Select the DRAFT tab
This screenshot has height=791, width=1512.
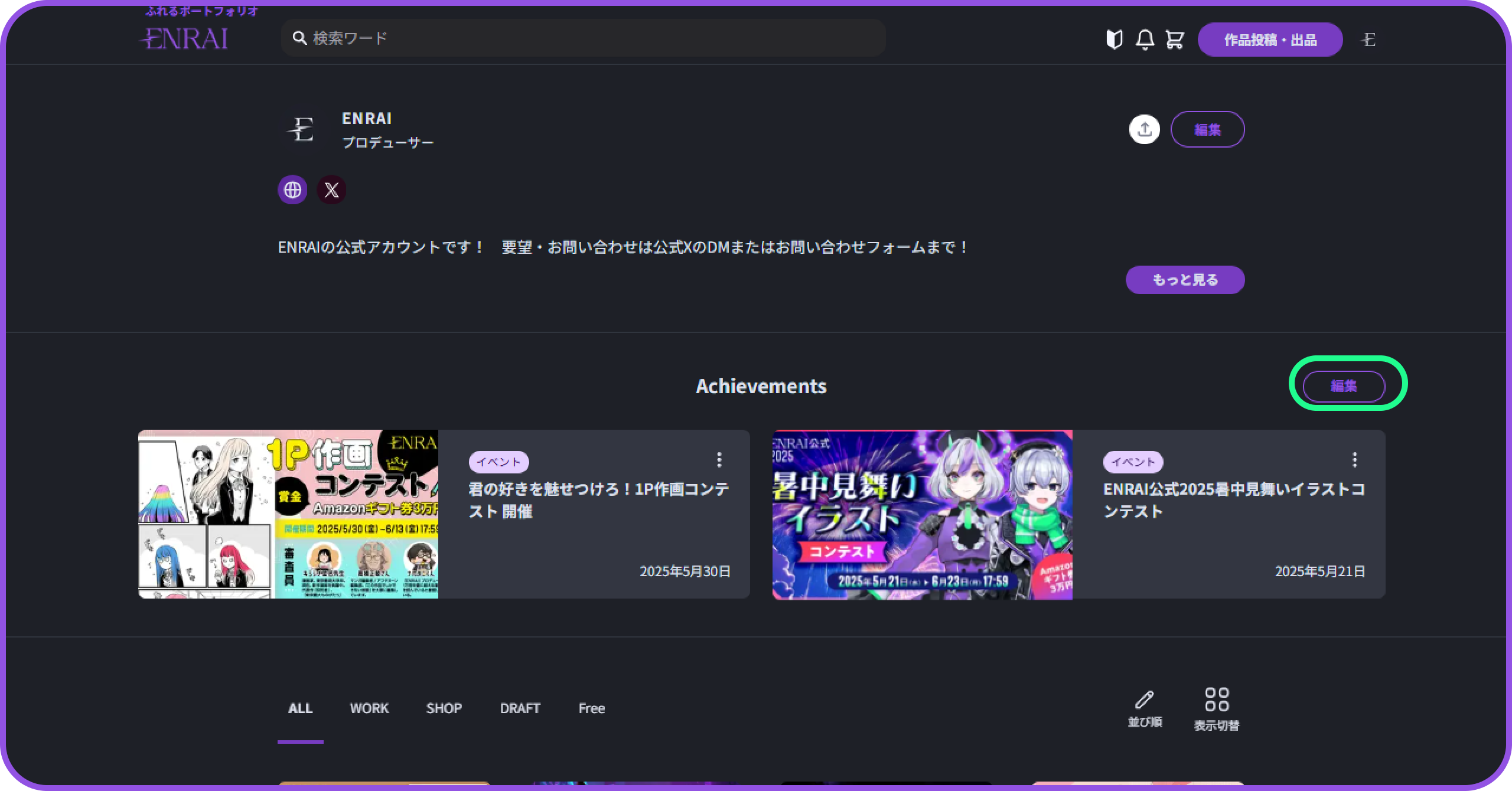click(520, 708)
